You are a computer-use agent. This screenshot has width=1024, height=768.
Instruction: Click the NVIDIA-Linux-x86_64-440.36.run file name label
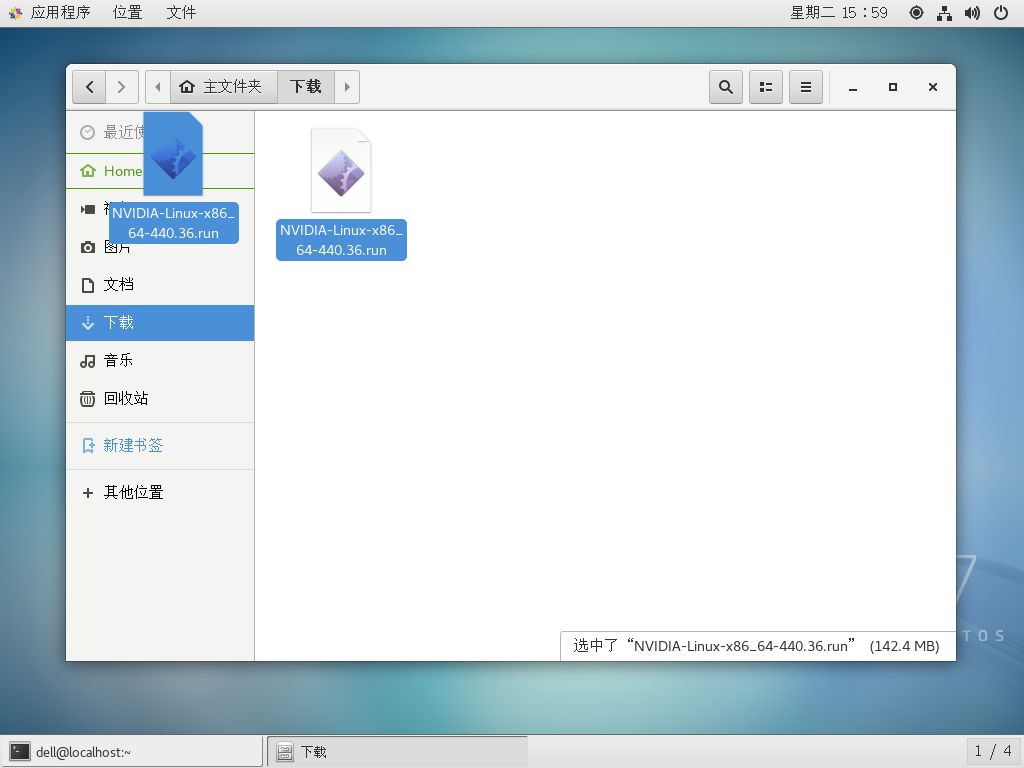tap(341, 240)
